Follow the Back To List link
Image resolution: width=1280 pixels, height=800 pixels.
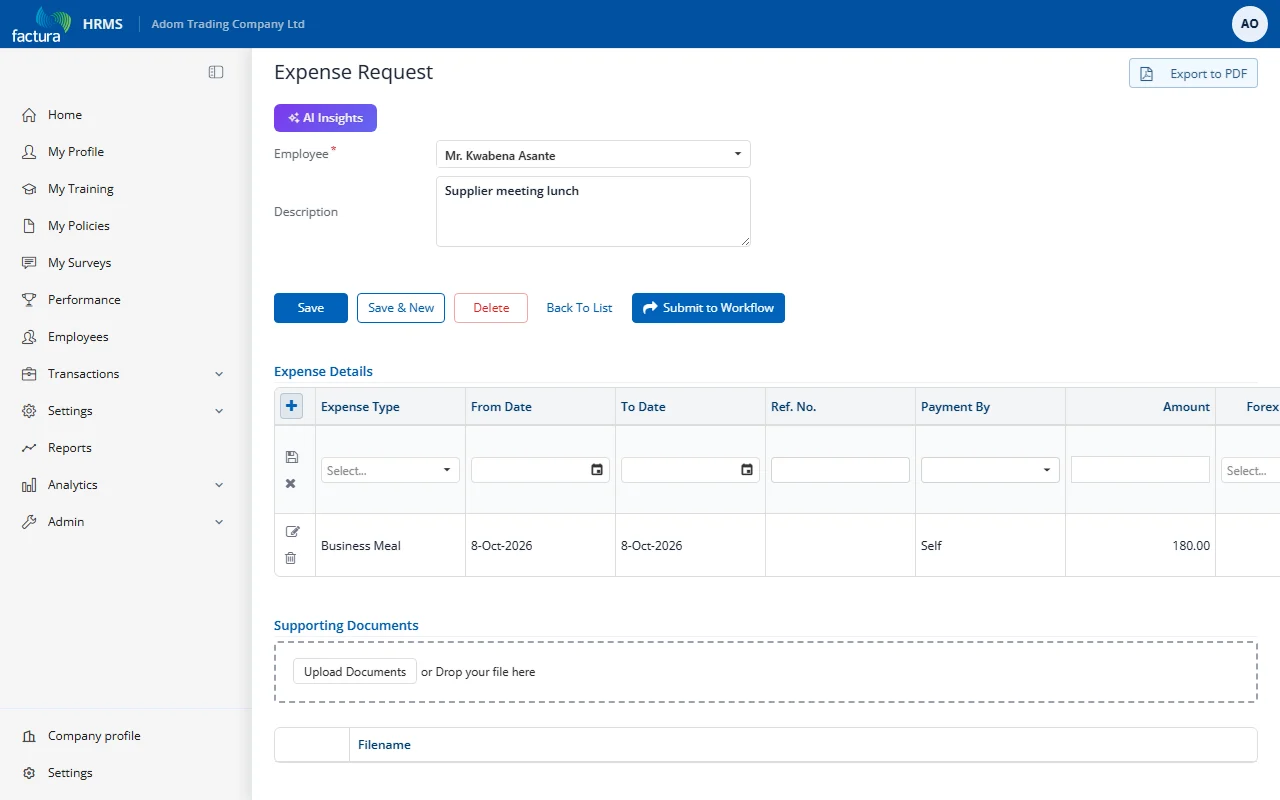pos(579,308)
